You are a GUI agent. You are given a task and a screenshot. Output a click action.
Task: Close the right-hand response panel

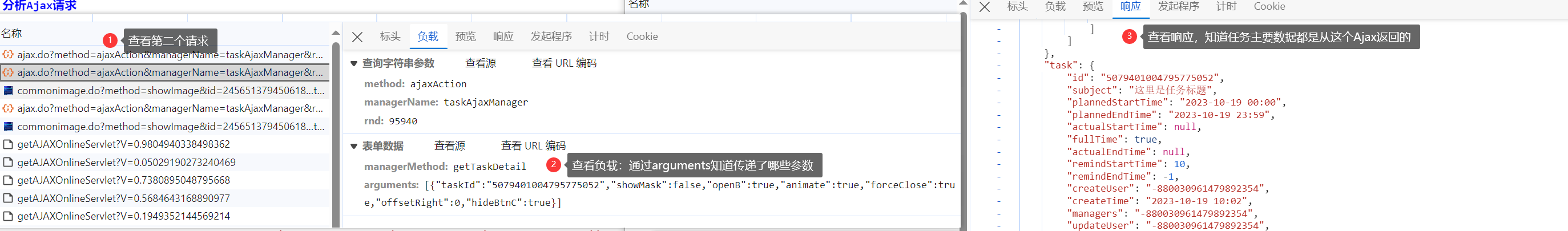click(984, 7)
